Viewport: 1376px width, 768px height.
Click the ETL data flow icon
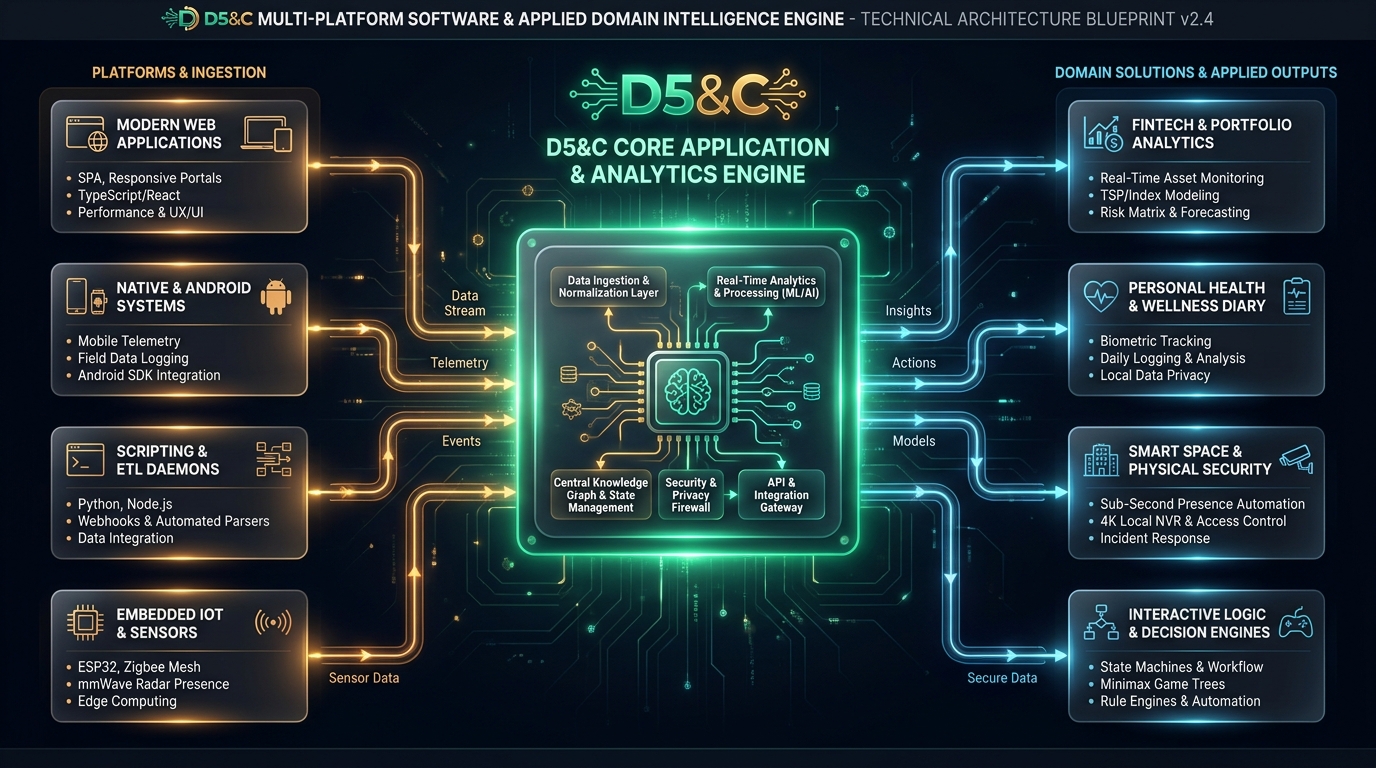tap(273, 459)
